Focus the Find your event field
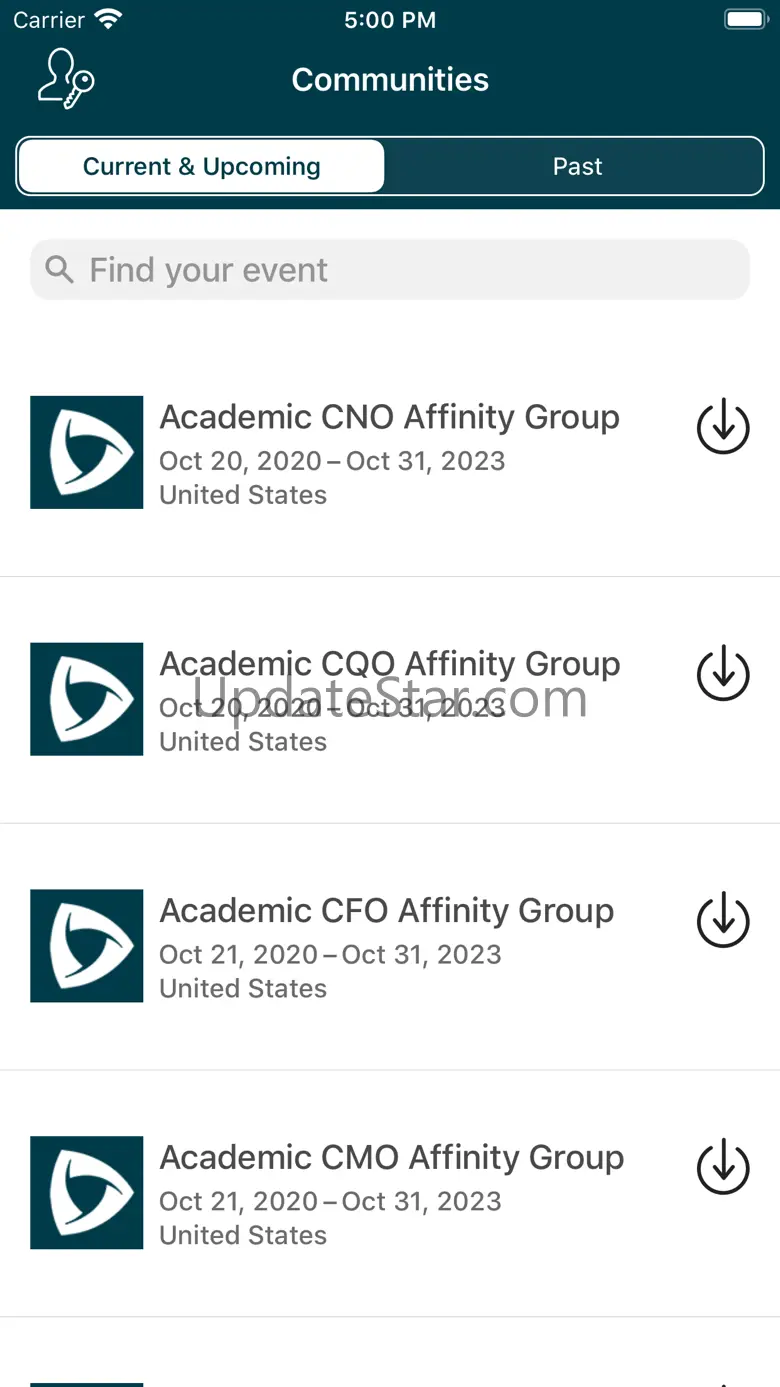 pyautogui.click(x=400, y=269)
